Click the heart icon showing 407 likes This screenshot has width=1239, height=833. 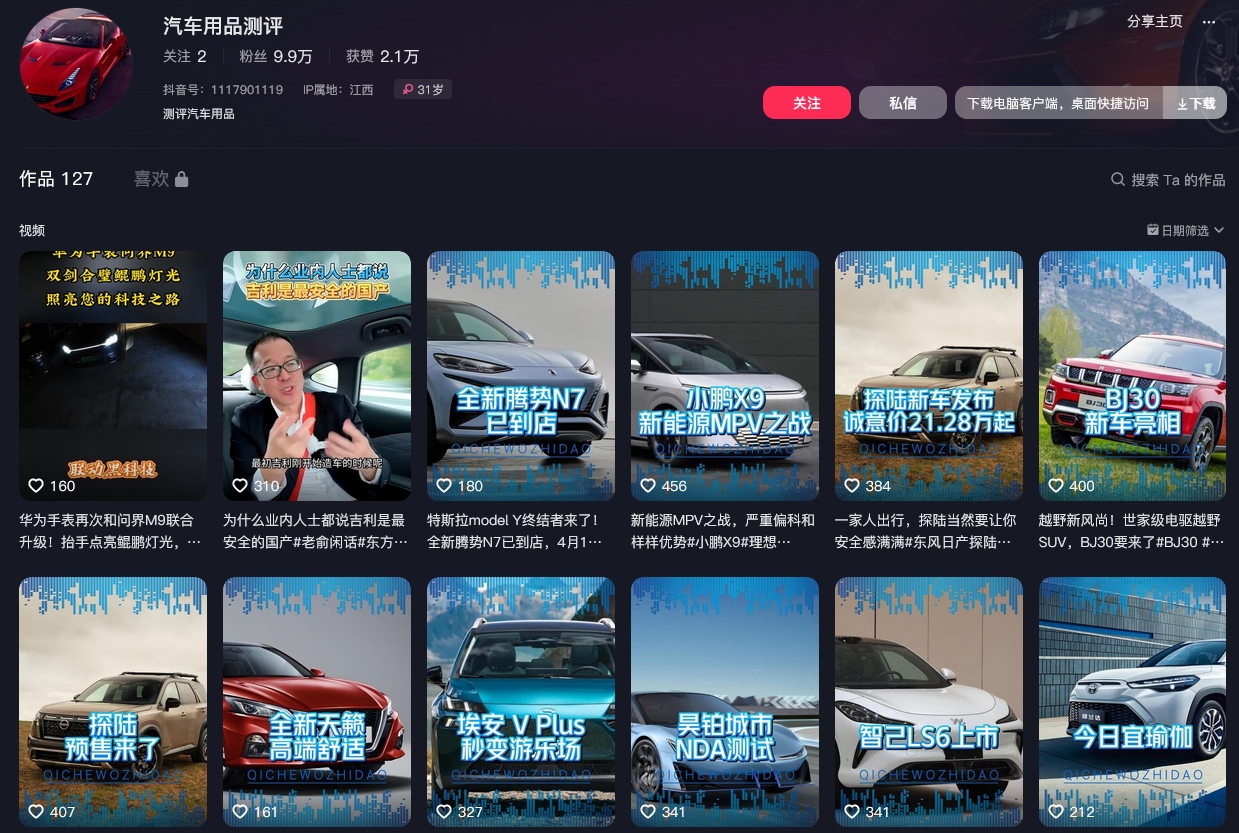(36, 812)
